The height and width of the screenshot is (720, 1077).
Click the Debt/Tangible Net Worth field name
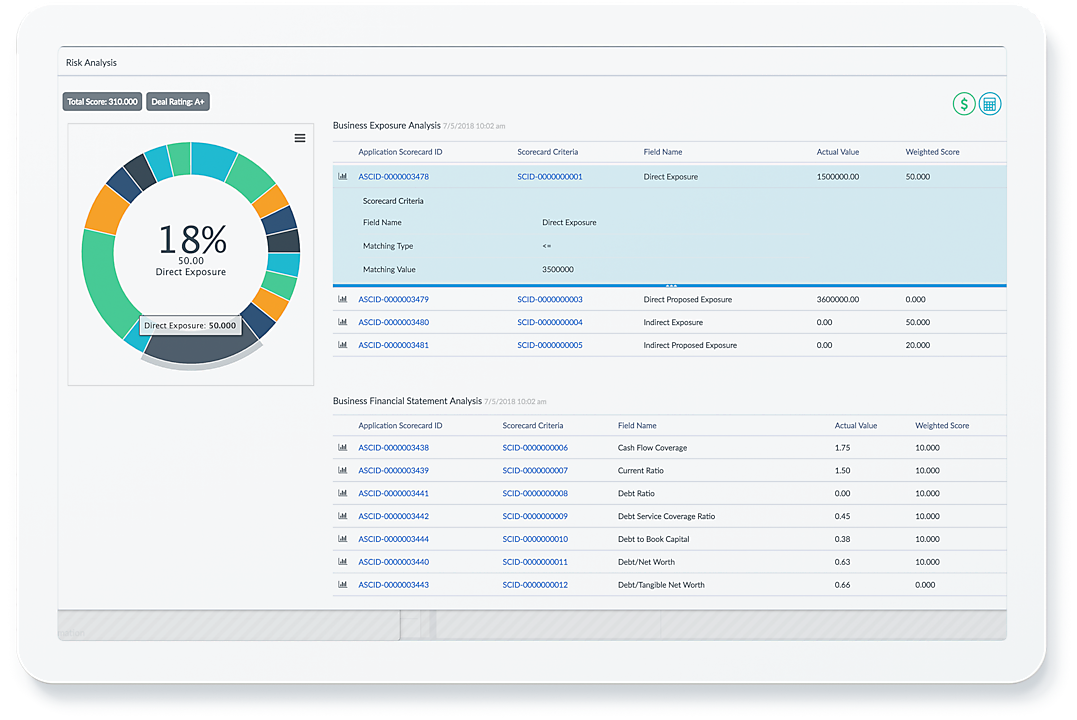click(x=661, y=585)
